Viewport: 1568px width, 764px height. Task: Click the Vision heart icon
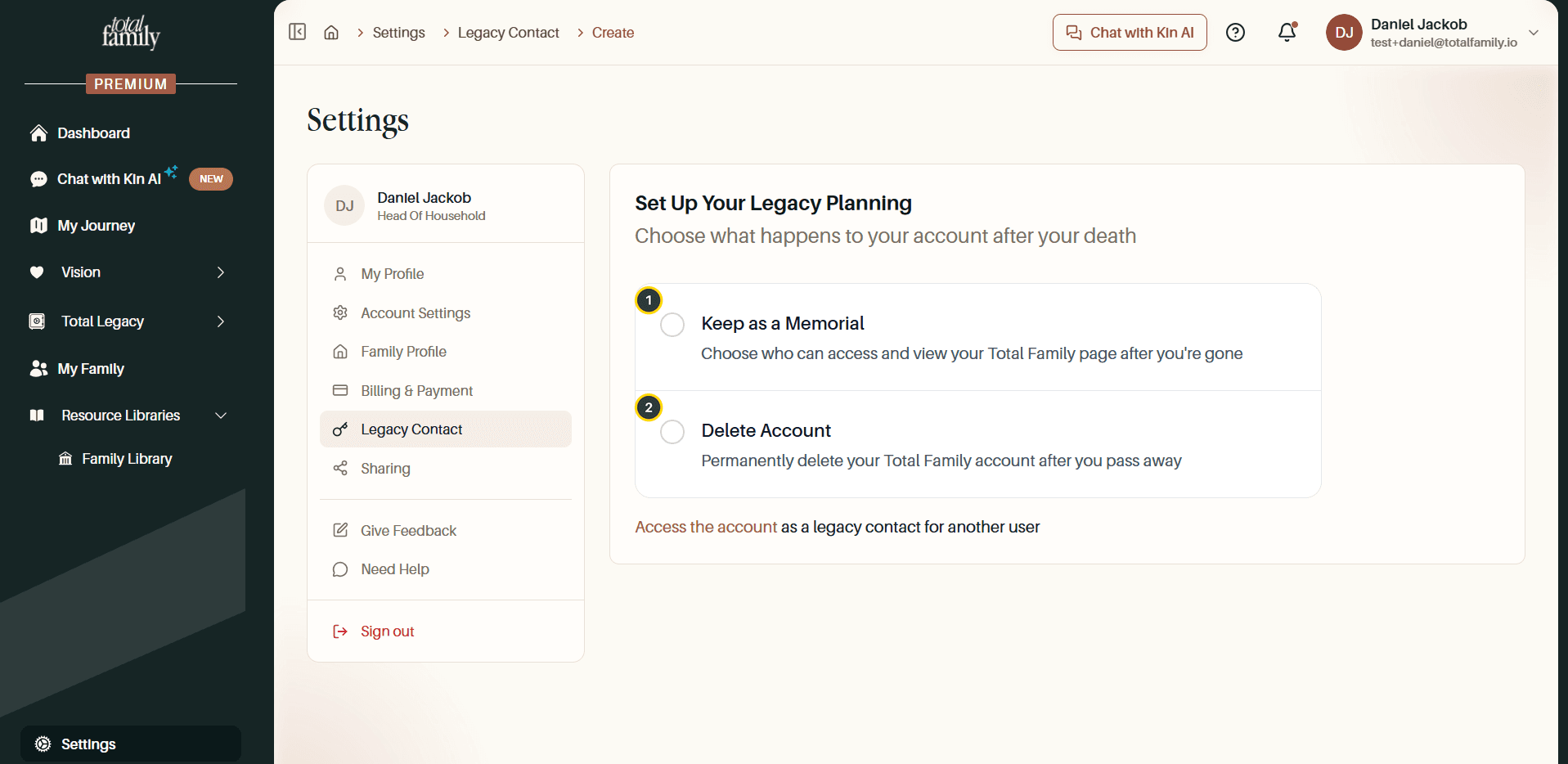pos(37,272)
